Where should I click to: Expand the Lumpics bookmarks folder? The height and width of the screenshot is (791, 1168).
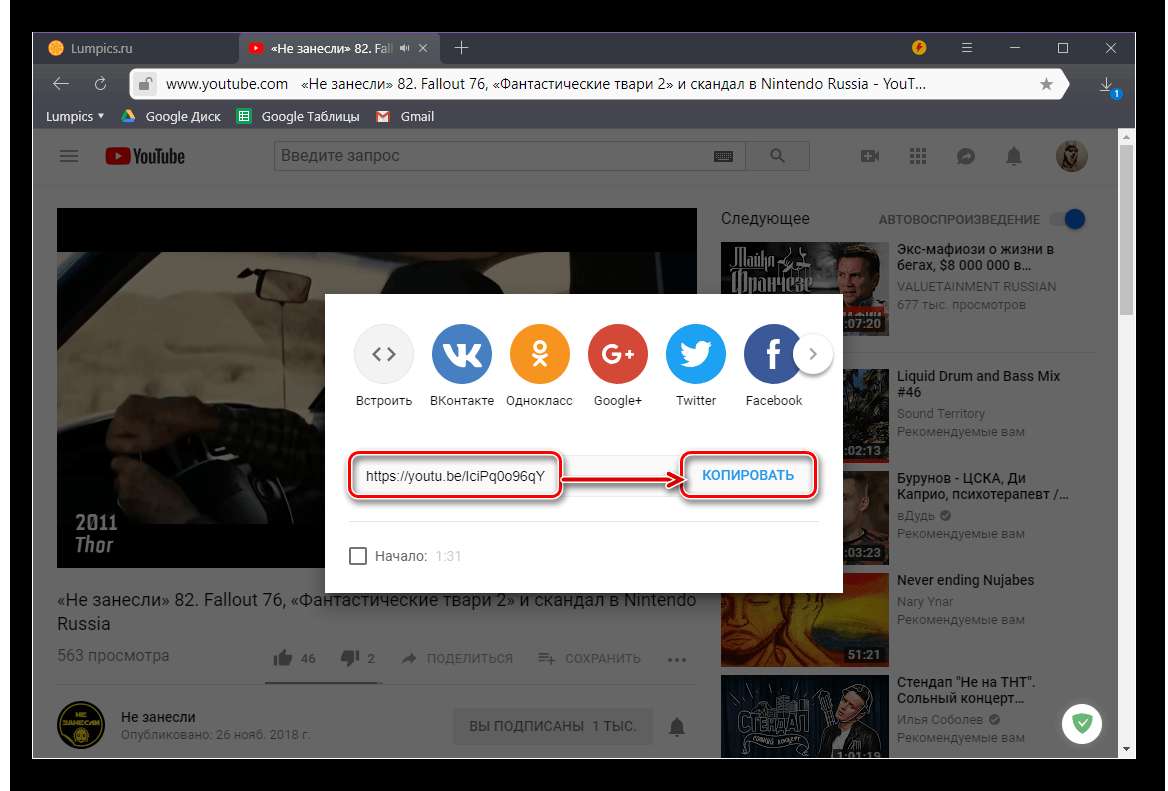(75, 116)
